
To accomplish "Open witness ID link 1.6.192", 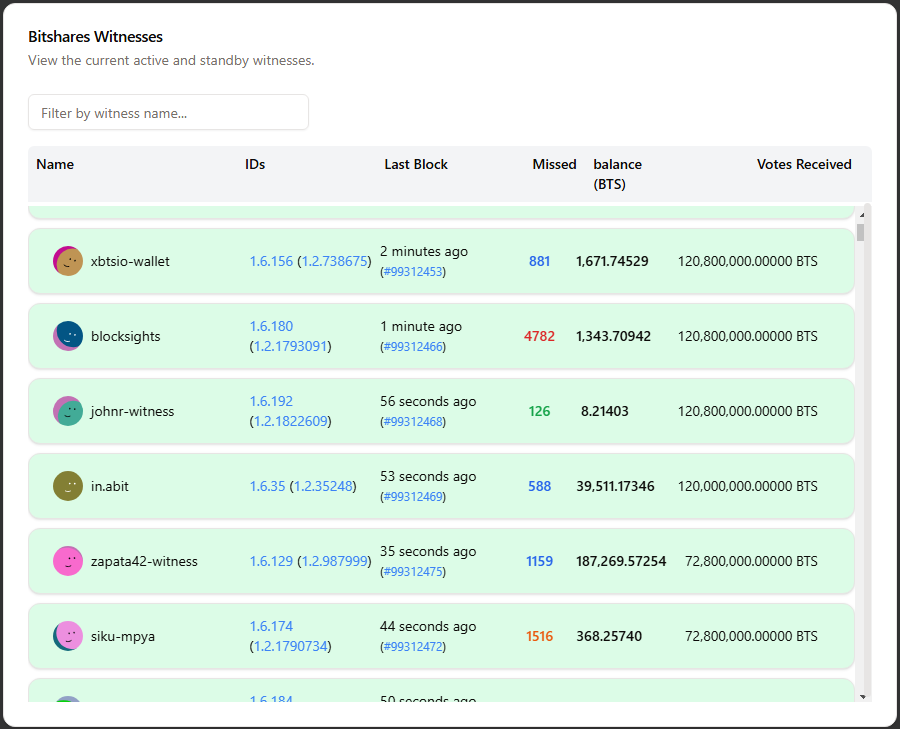I will pyautogui.click(x=271, y=401).
